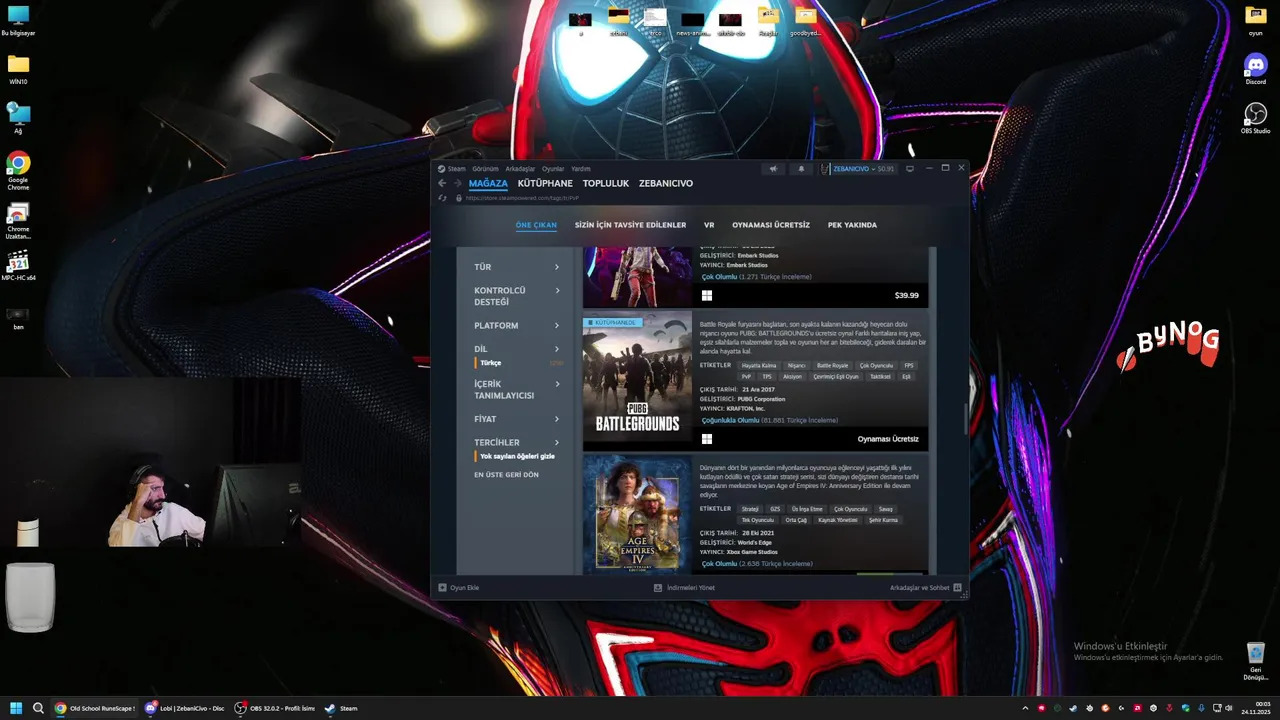The width and height of the screenshot is (1280, 720).
Task: Click the Battle Royale tag on PUBG
Action: [x=832, y=365]
